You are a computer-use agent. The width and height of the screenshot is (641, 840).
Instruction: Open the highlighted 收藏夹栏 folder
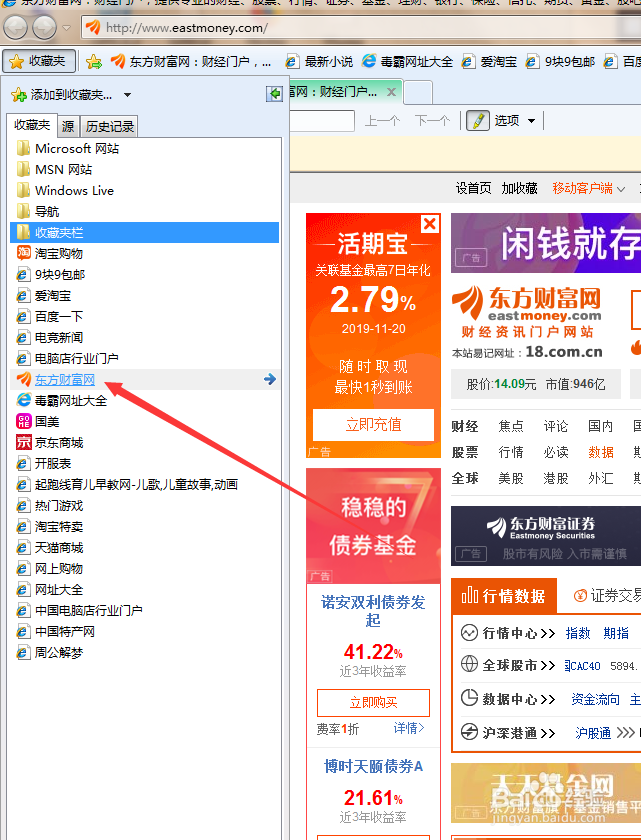pos(145,232)
